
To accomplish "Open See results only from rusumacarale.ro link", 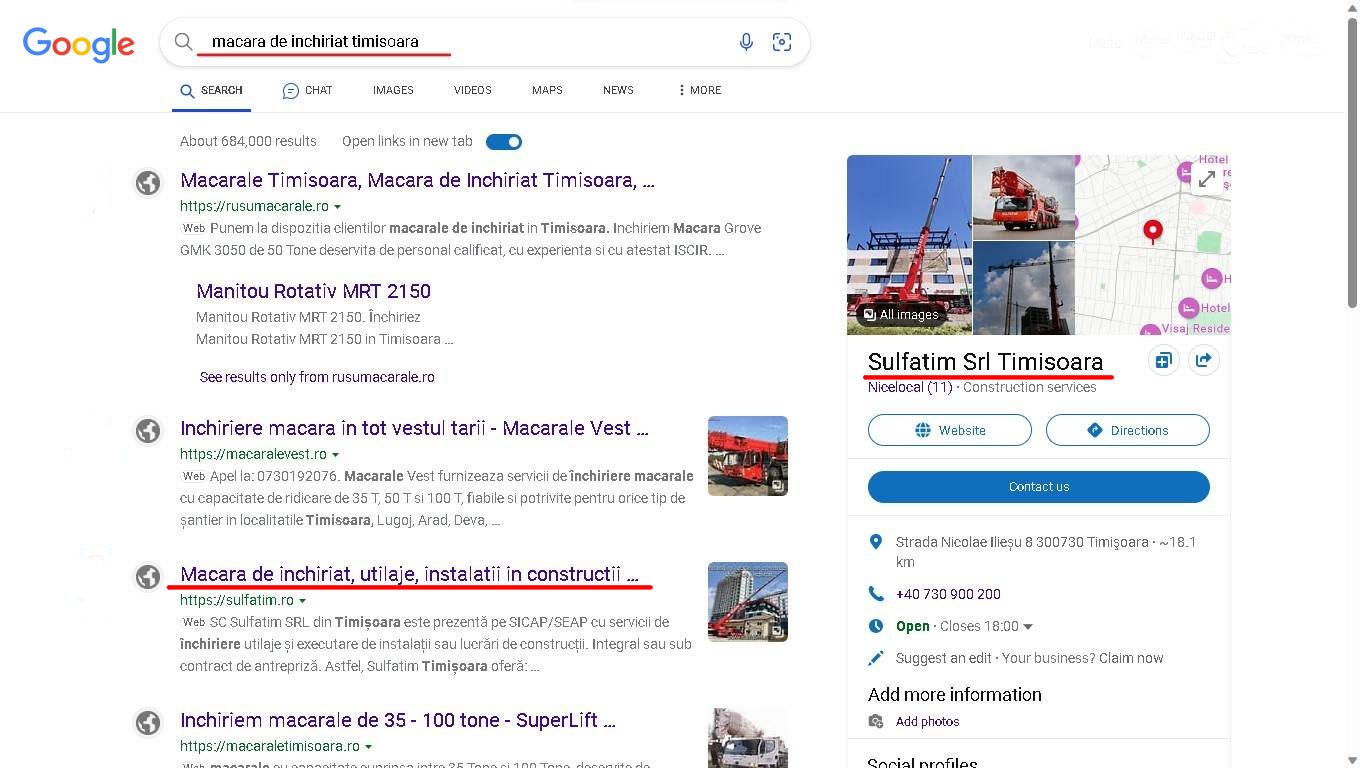I will 317,377.
